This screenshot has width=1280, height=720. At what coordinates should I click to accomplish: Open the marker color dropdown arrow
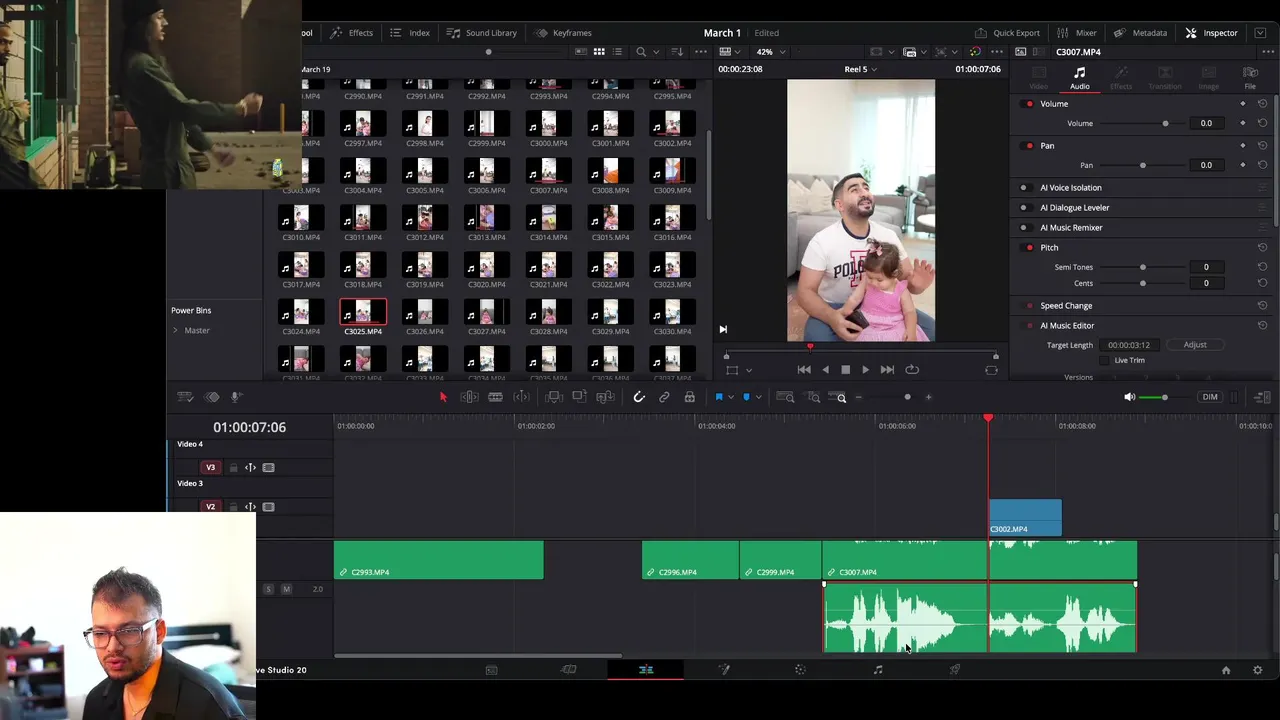point(758,398)
